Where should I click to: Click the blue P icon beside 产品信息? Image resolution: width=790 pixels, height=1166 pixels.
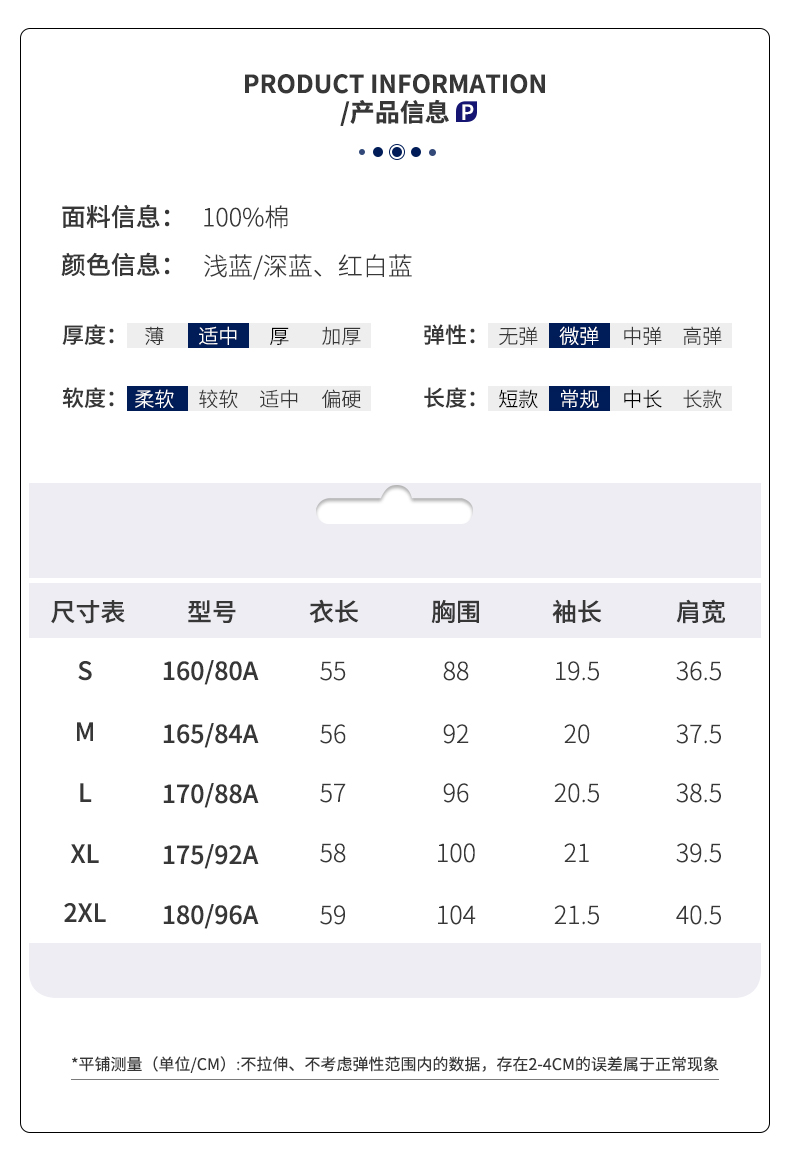click(x=466, y=113)
